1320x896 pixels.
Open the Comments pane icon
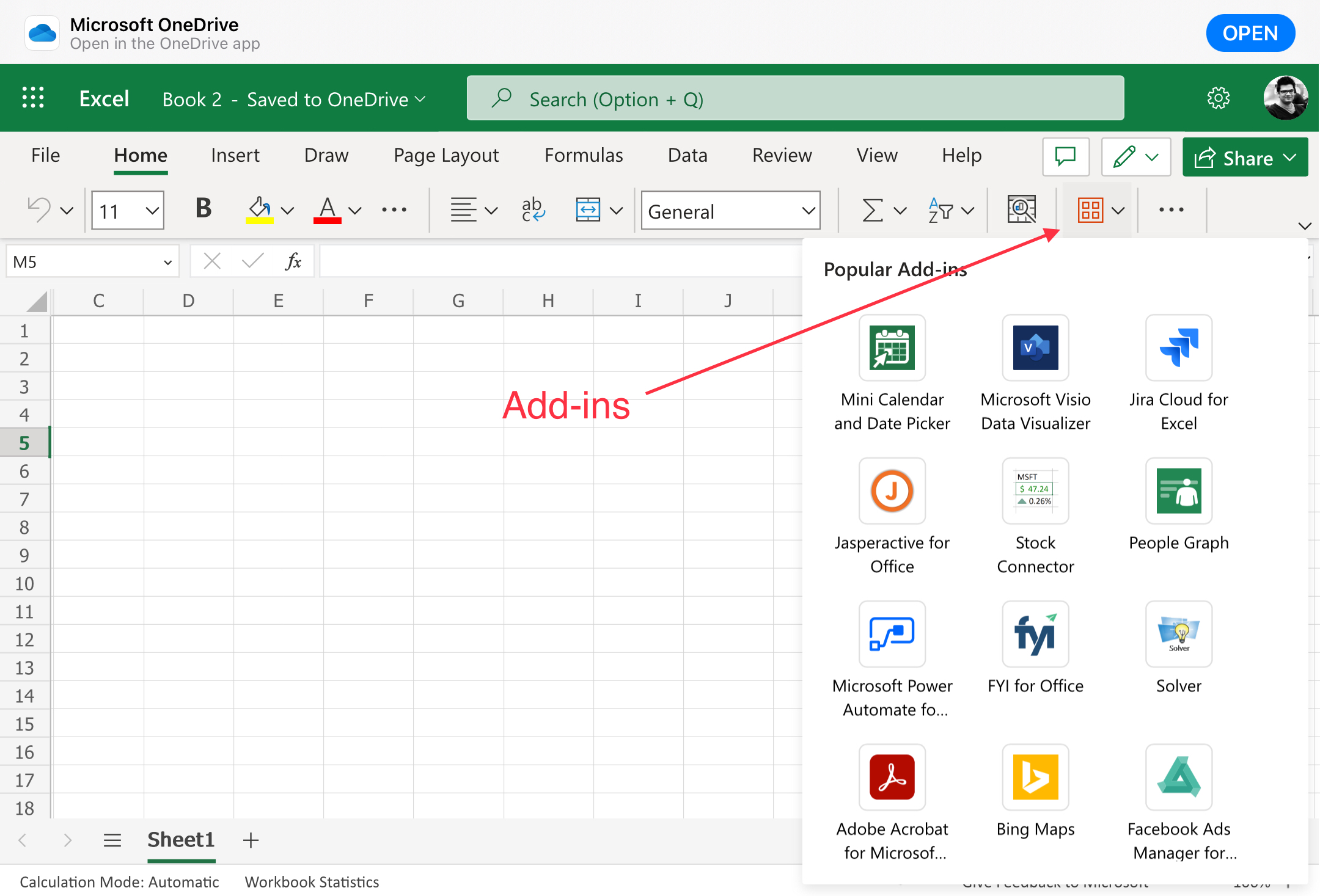1066,157
